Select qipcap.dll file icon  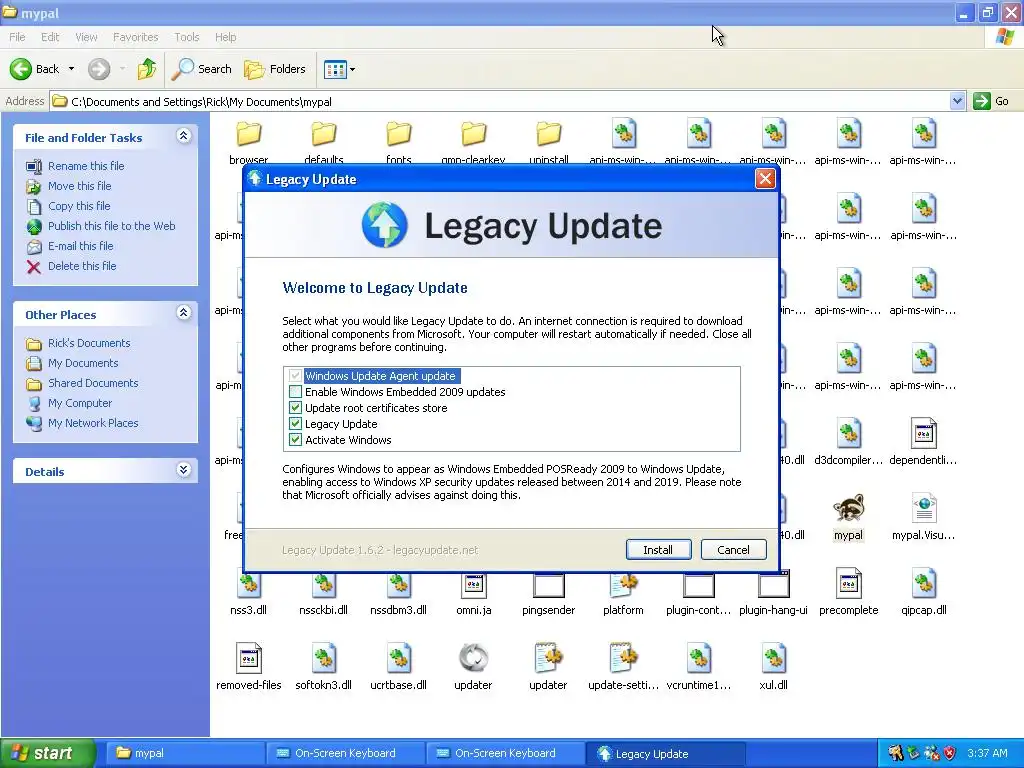pos(923,583)
